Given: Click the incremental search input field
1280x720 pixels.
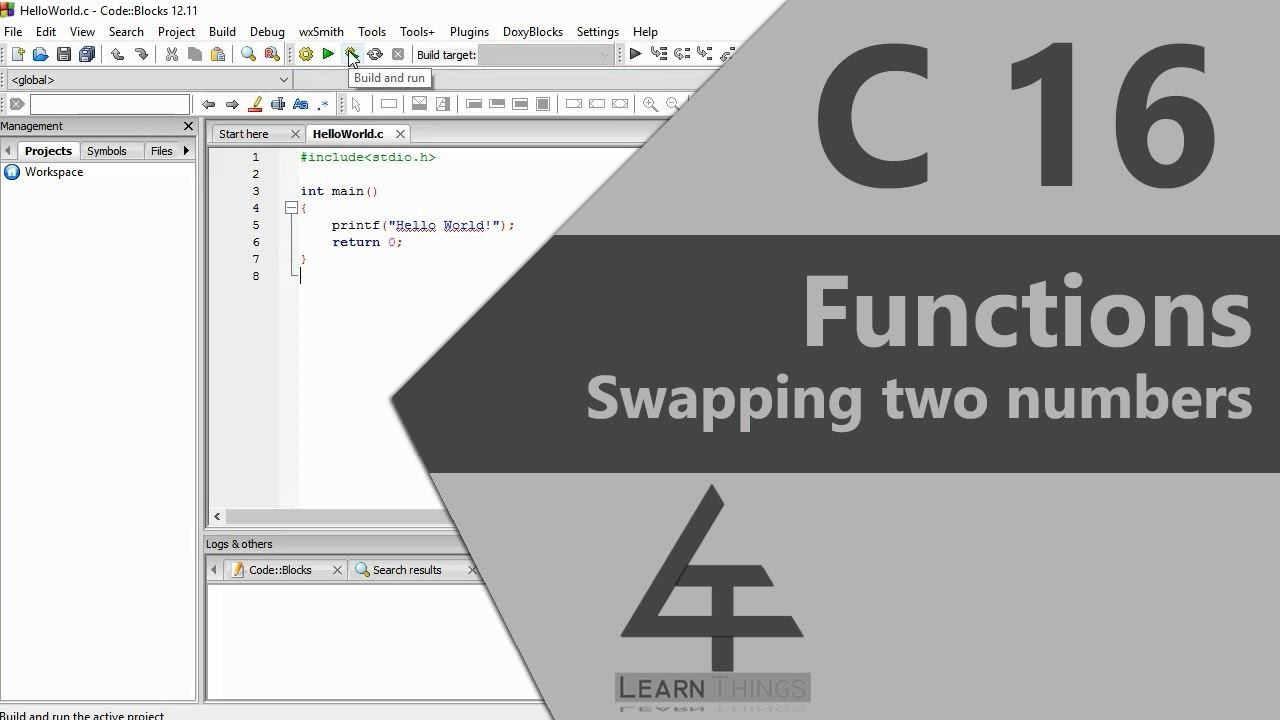Looking at the screenshot, I should point(109,104).
